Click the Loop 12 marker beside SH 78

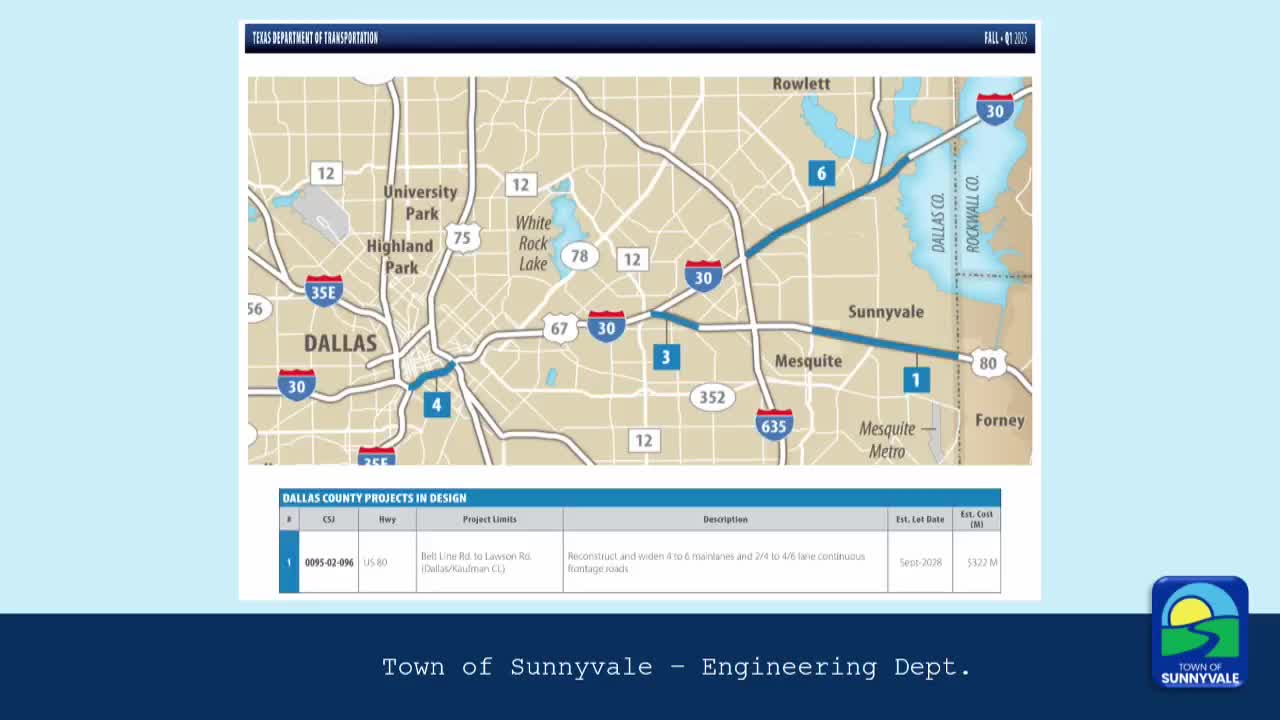632,259
